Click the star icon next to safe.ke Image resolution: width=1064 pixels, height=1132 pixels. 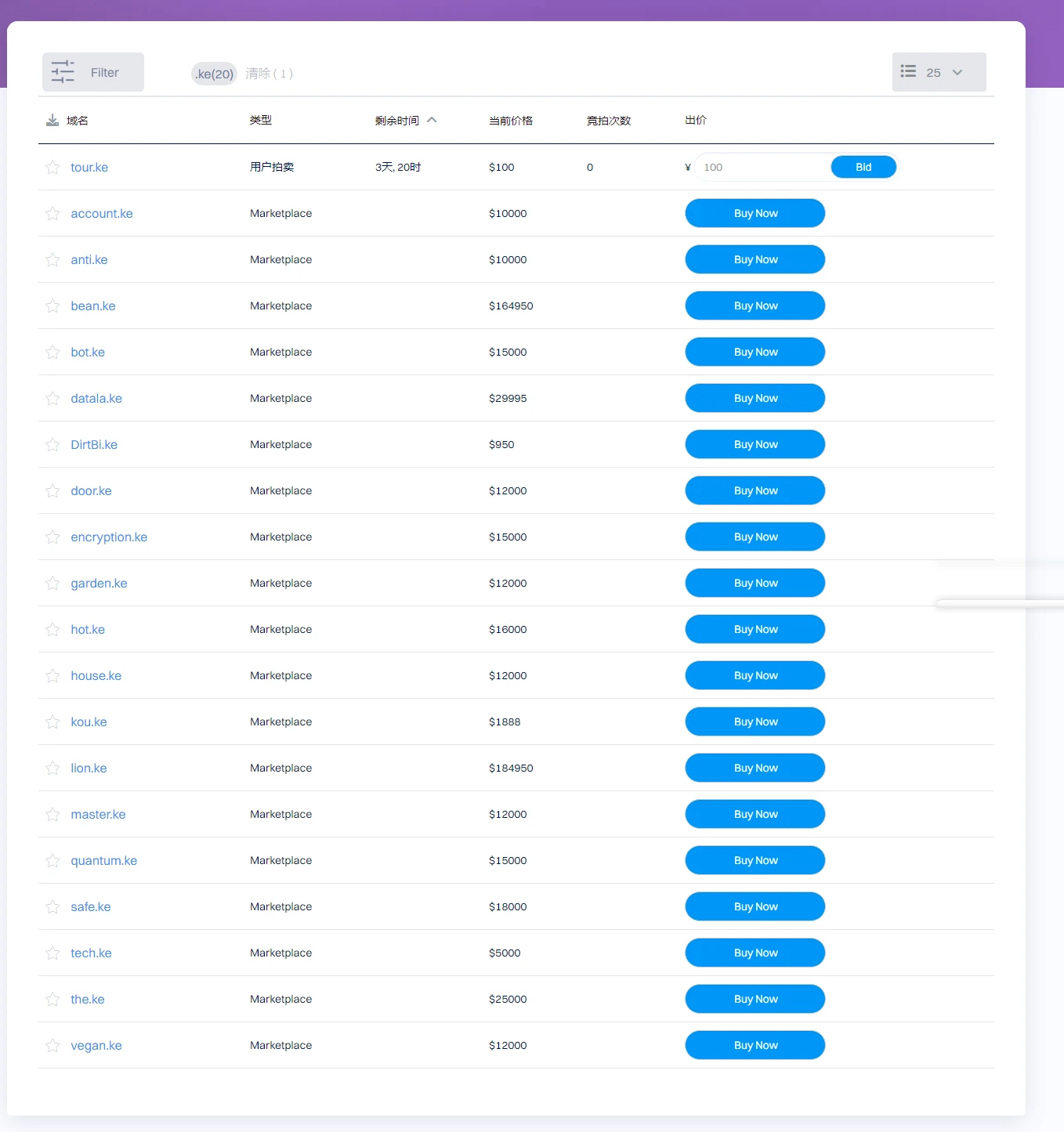click(x=52, y=906)
